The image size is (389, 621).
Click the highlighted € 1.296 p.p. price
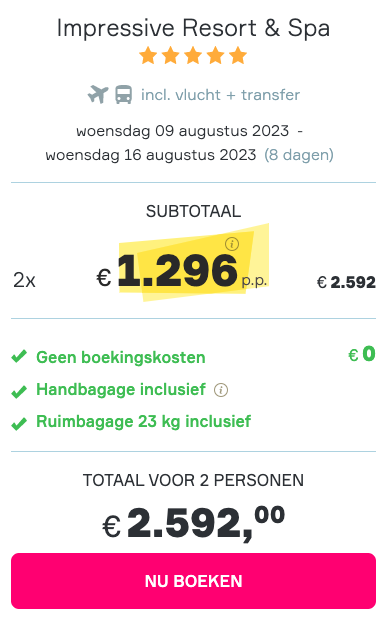(182, 271)
